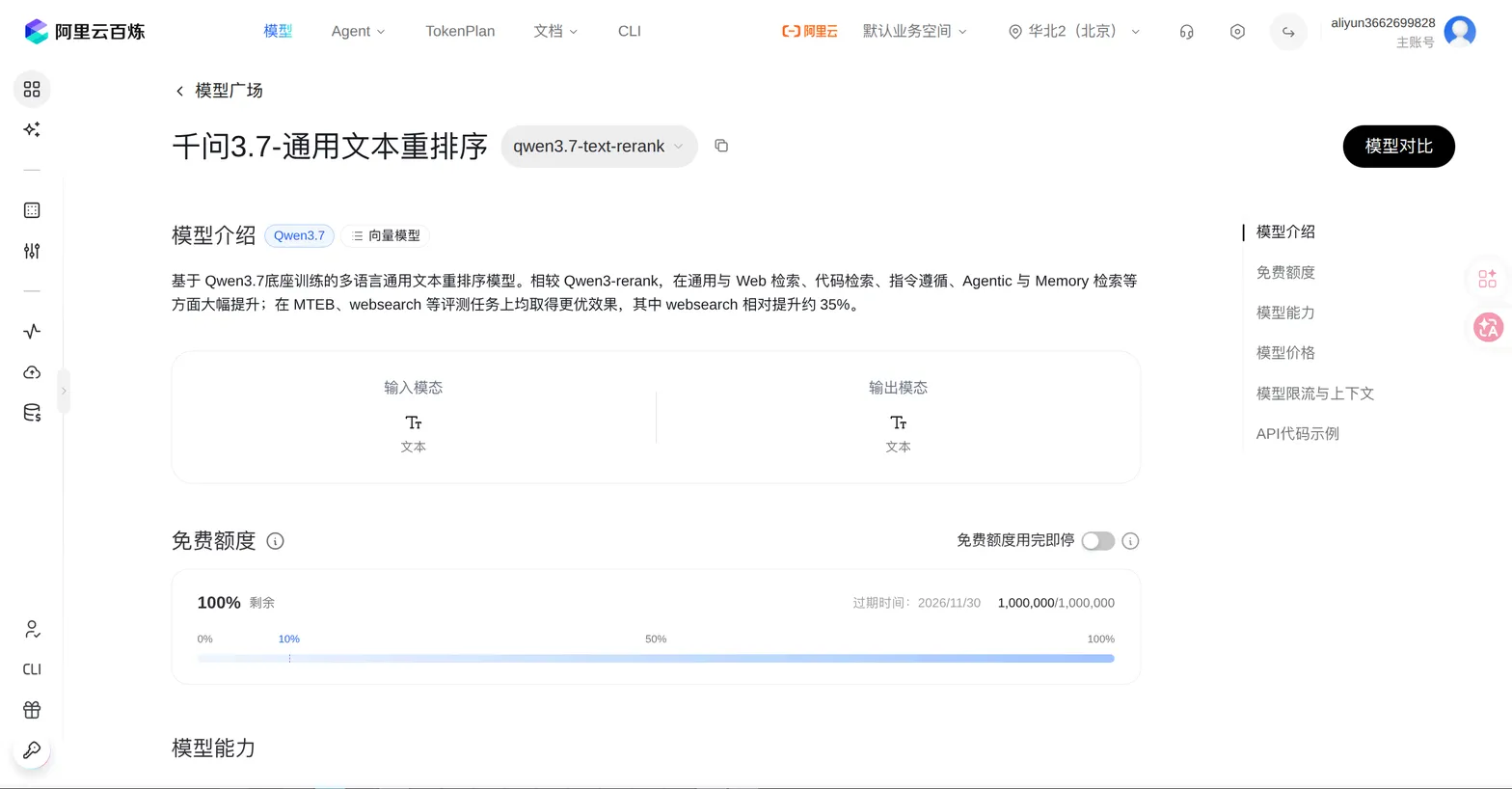Image resolution: width=1512 pixels, height=789 pixels.
Task: Jump to API代码示例 in the outline
Action: (1297, 434)
